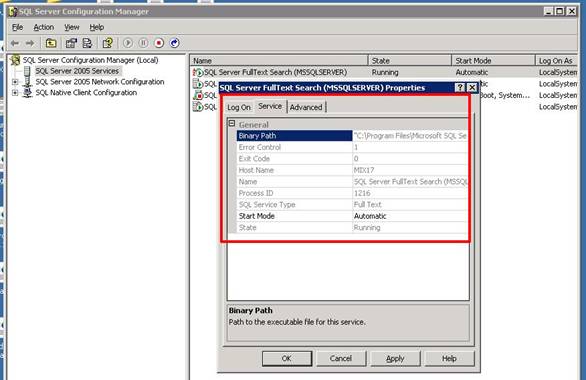
Task: Select SQL Native Client Configuration label
Action: tap(86, 93)
